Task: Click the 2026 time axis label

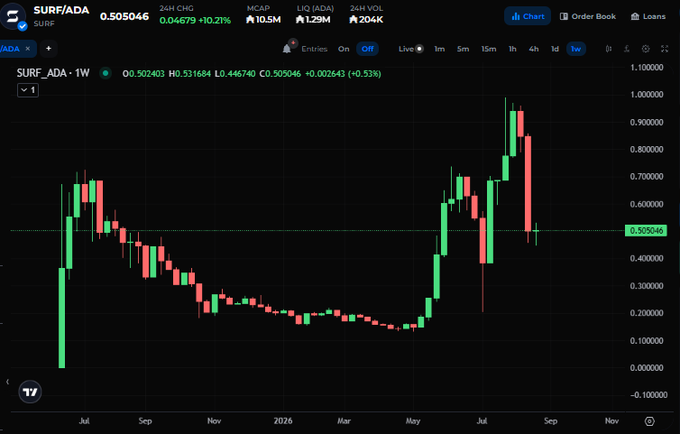Action: 283,421
